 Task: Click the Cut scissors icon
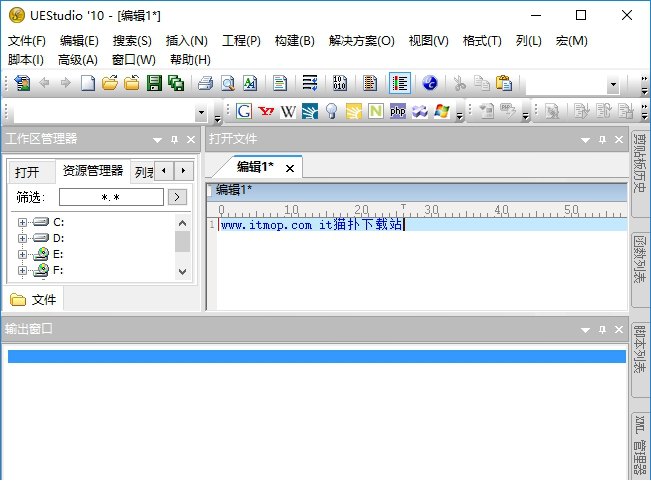click(x=459, y=83)
